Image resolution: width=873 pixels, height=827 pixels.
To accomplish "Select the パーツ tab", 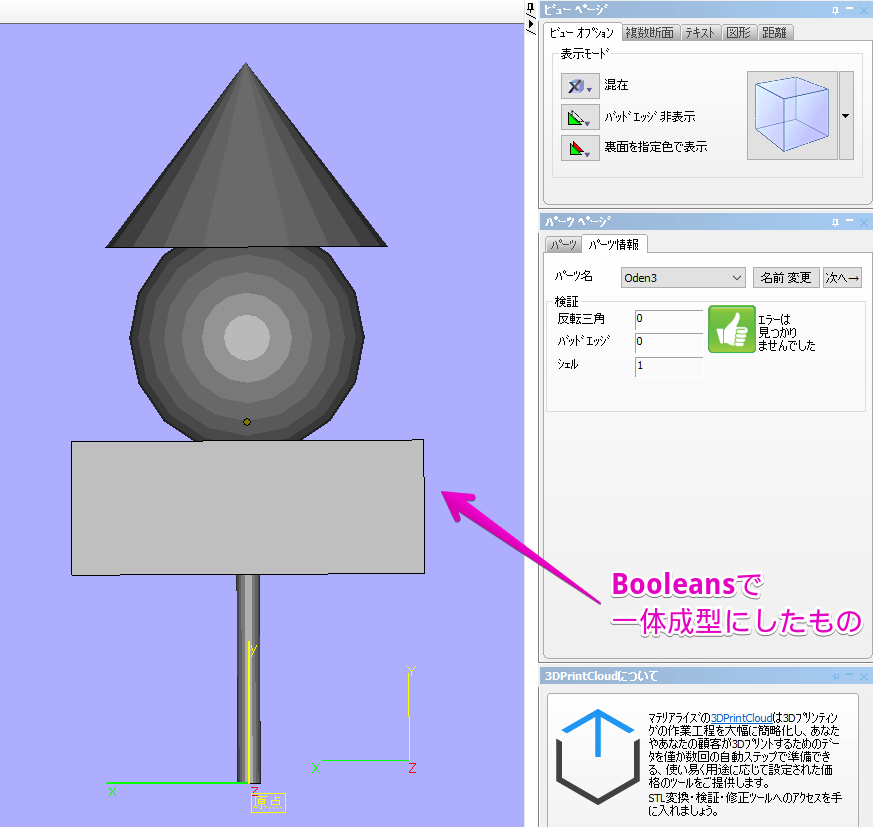I will tap(563, 244).
